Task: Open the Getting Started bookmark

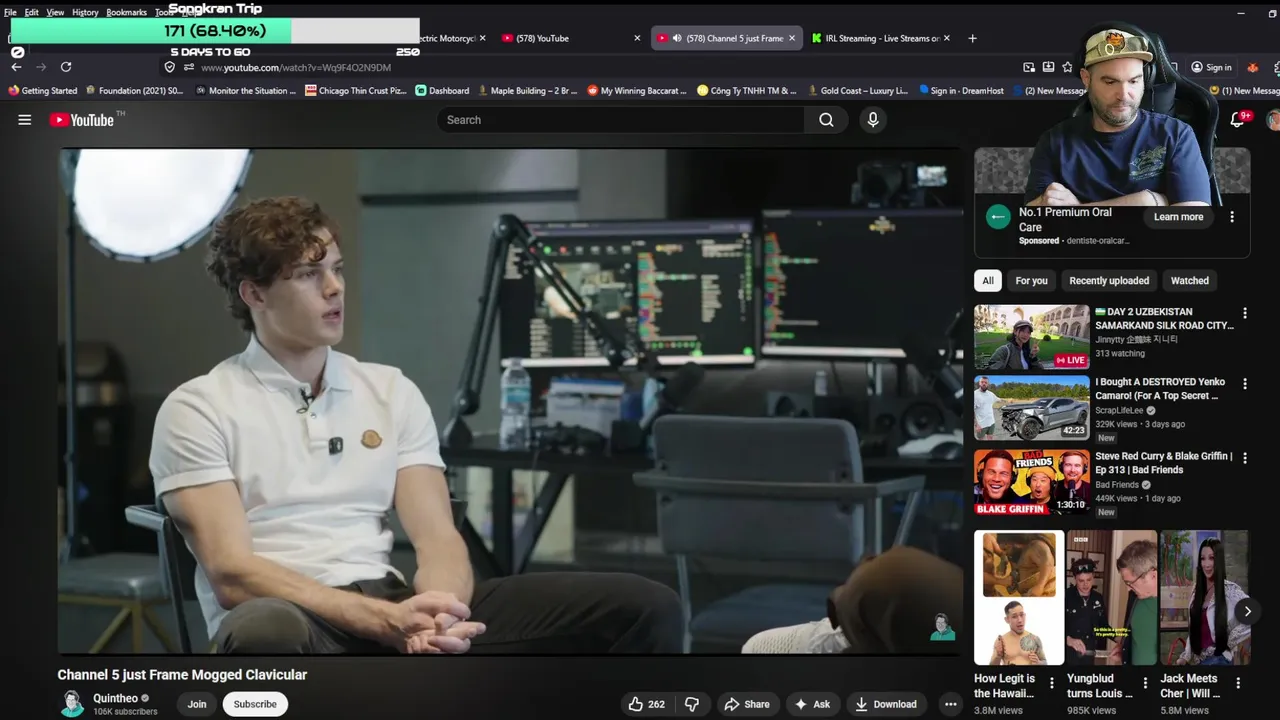Action: click(43, 90)
